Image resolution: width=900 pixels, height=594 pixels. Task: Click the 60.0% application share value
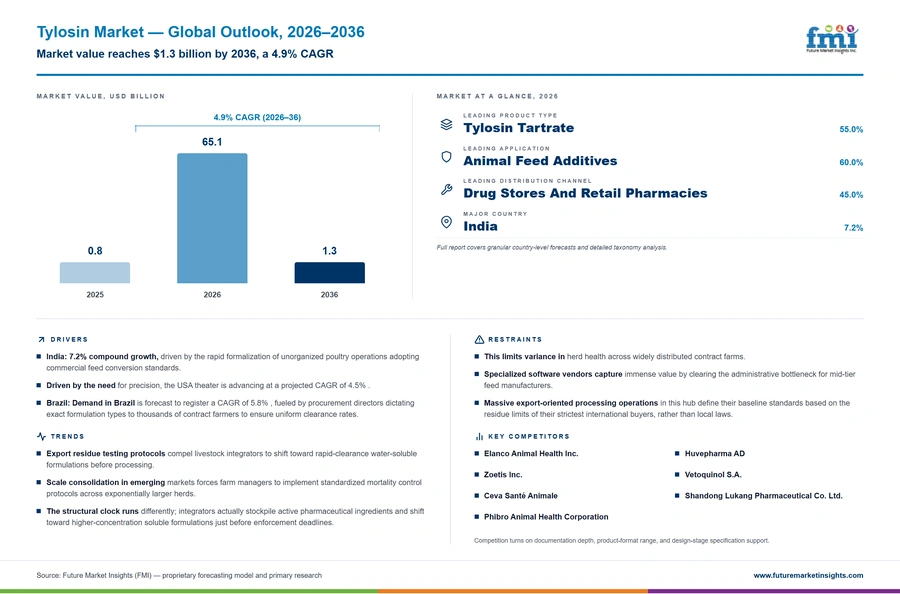[851, 162]
